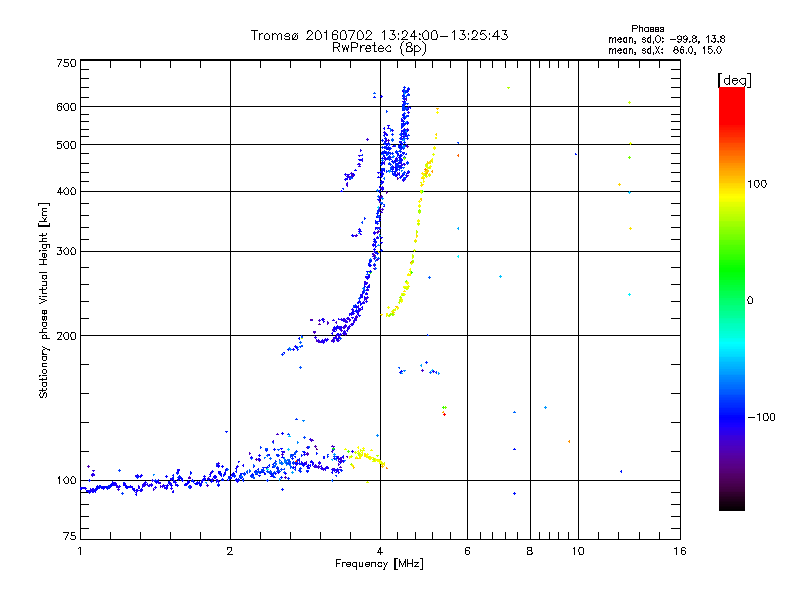Select the 'RwPretec (8p)' subtitle text
Viewport: 800px width, 600px height.
379,48
